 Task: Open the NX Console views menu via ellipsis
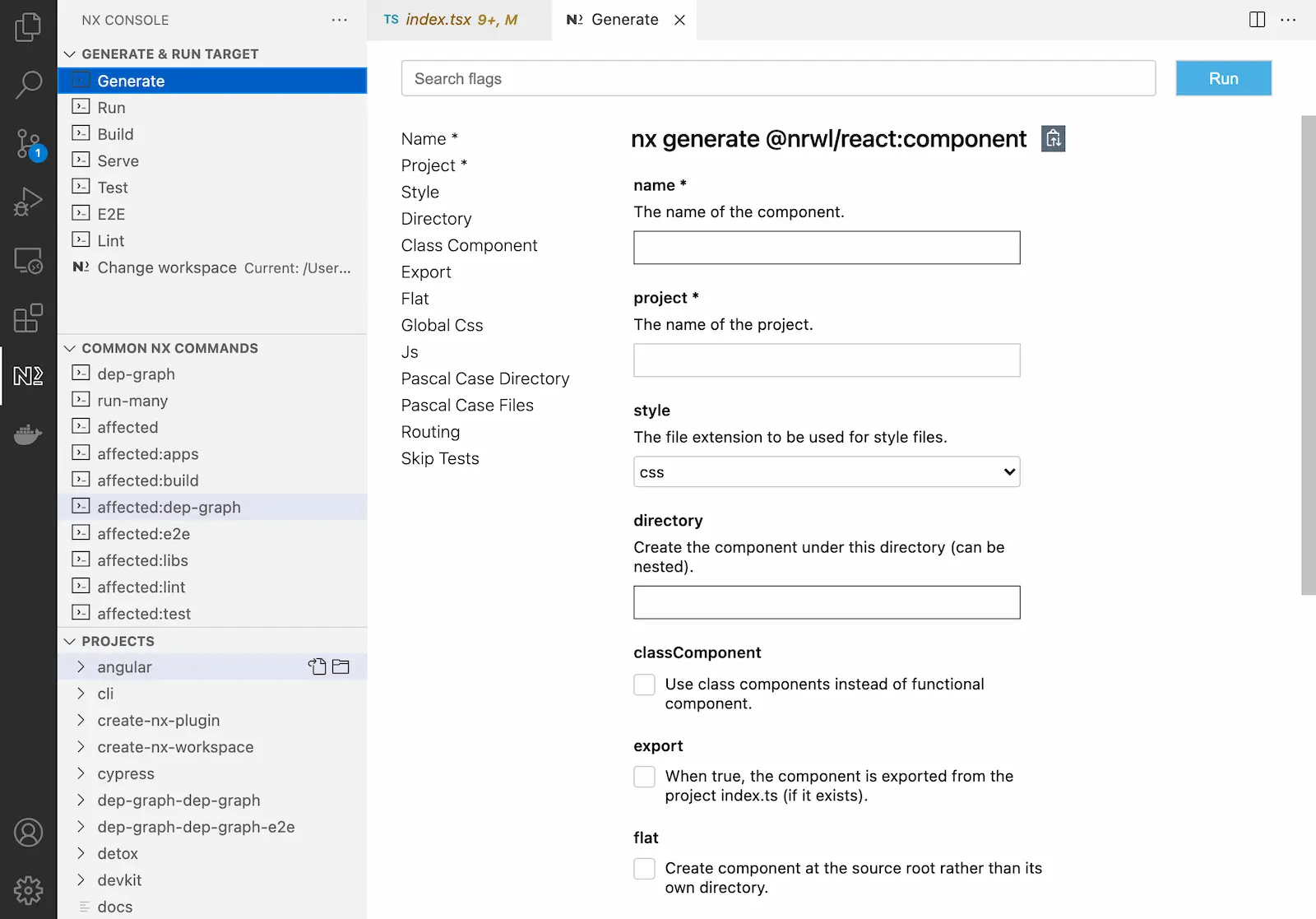[x=339, y=19]
